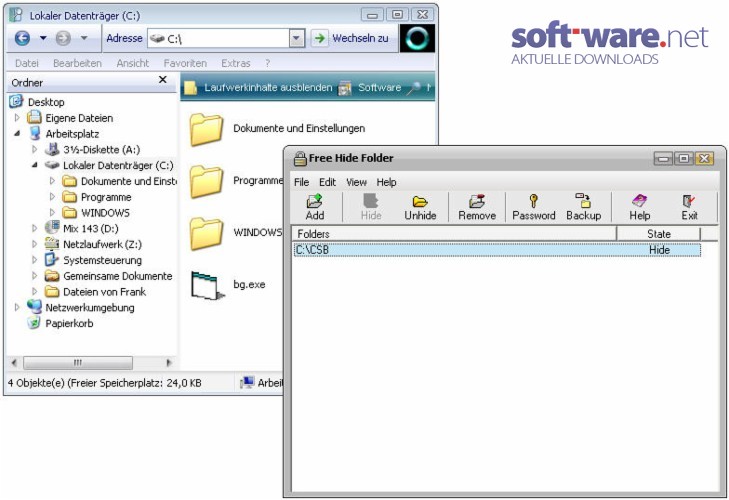Expand Netzwerkumgebung tree node
The height and width of the screenshot is (500, 729).
pyautogui.click(x=17, y=307)
